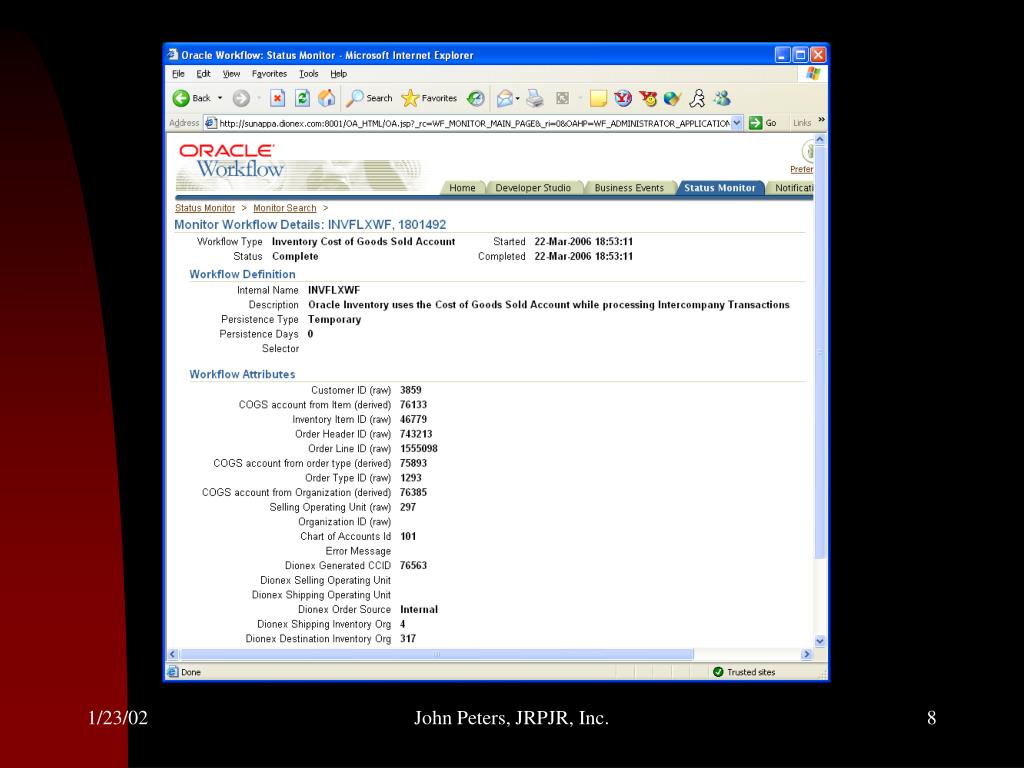
Task: Click the vertical scrollbar down arrow
Action: (820, 641)
